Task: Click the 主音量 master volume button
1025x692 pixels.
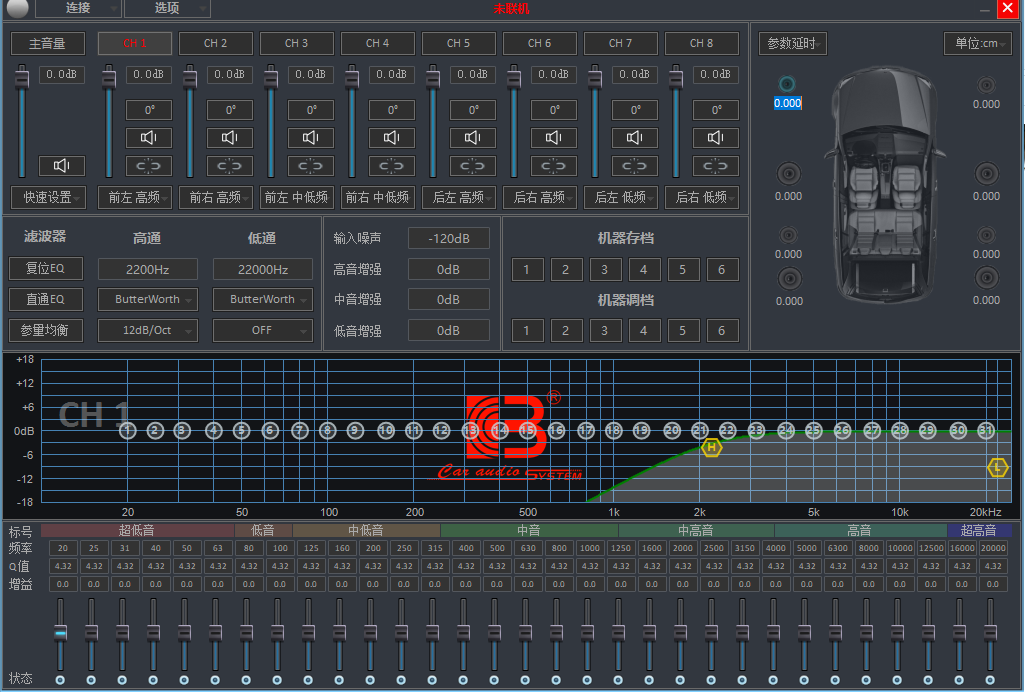Action: pyautogui.click(x=48, y=43)
